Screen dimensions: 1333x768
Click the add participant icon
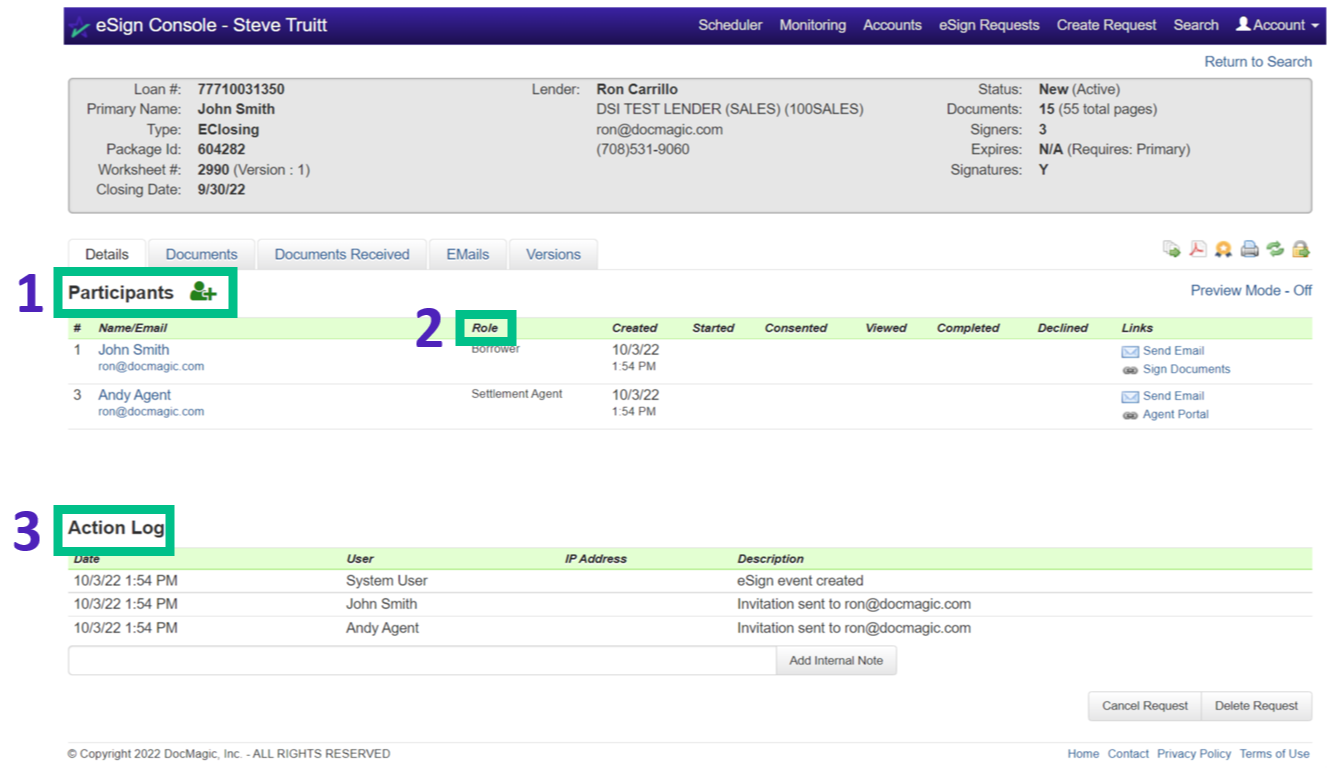[203, 292]
